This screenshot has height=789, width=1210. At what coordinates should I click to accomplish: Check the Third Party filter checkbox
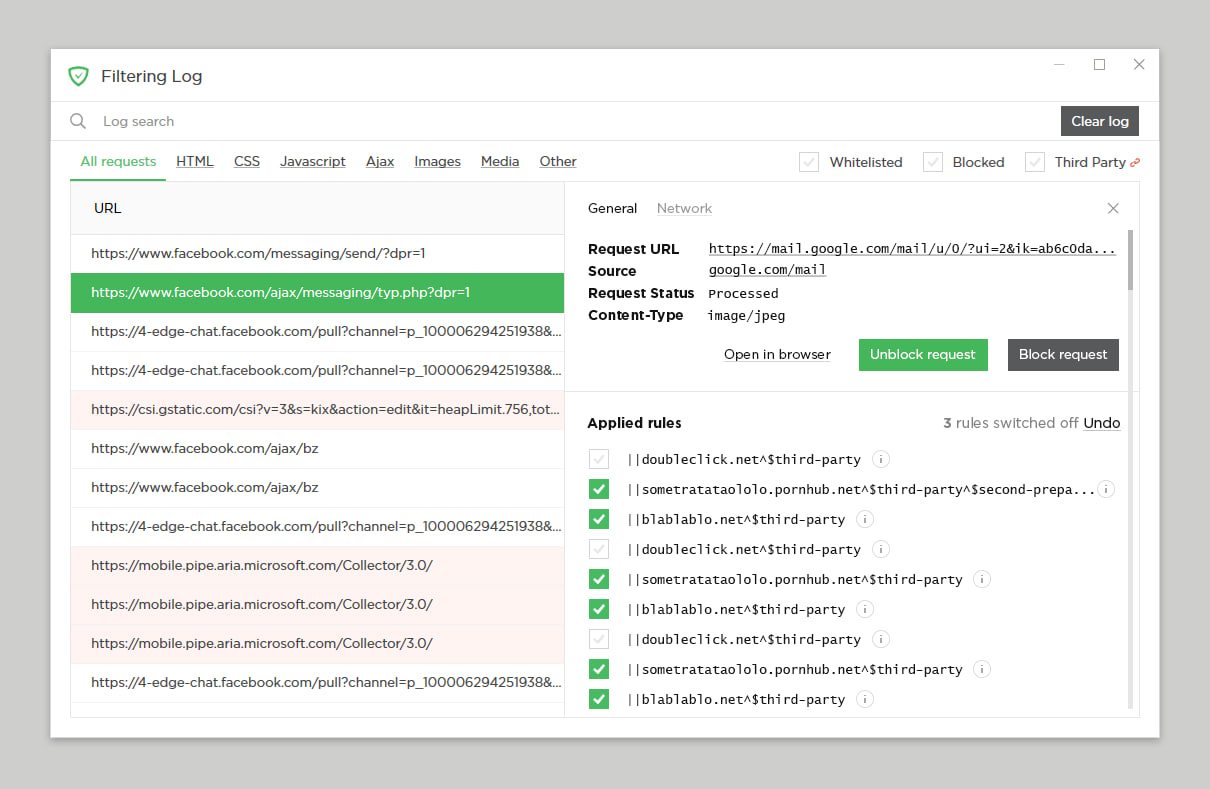(x=1035, y=162)
